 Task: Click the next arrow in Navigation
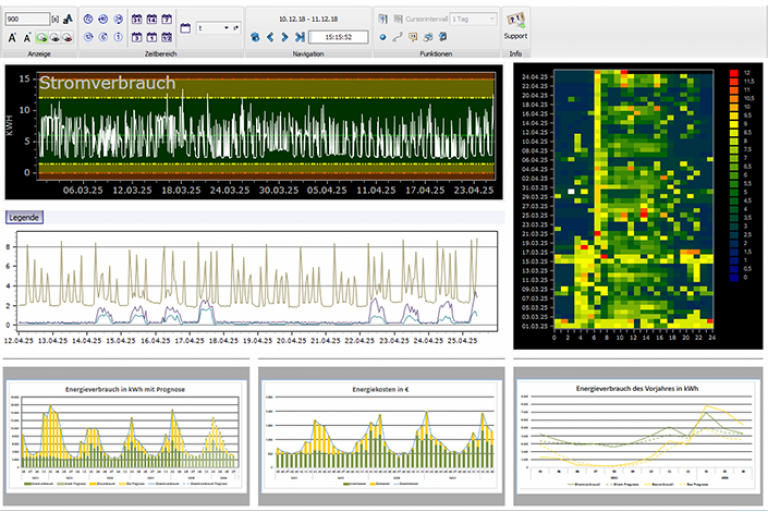pyautogui.click(x=284, y=37)
